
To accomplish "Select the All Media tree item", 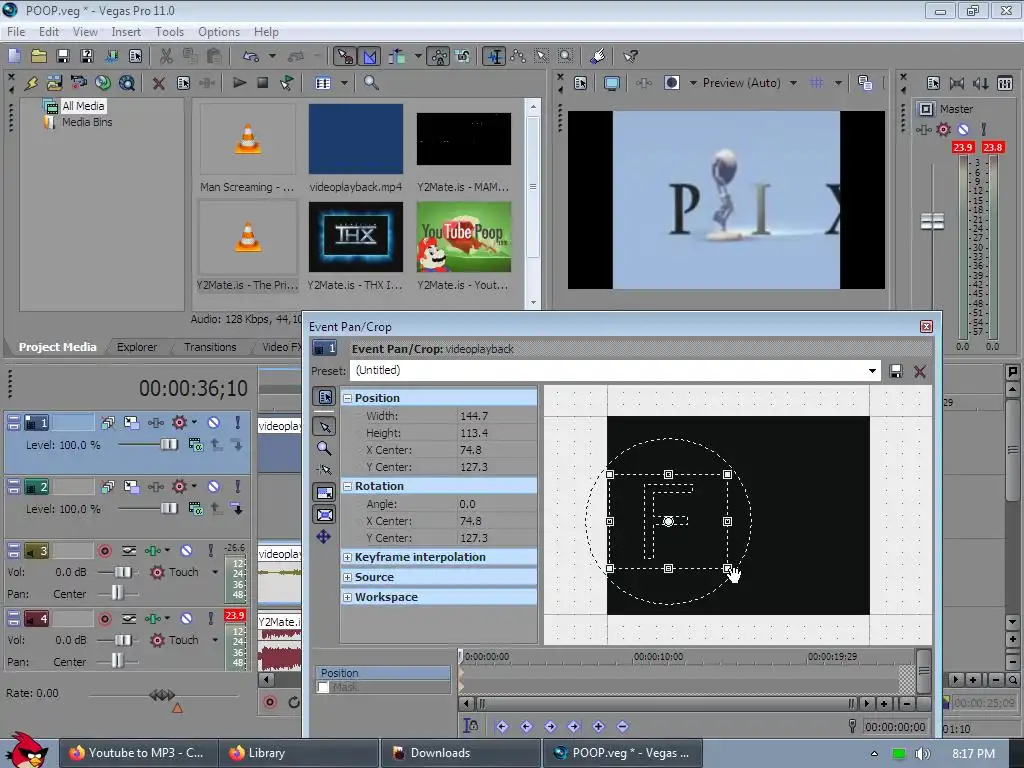I will point(83,106).
